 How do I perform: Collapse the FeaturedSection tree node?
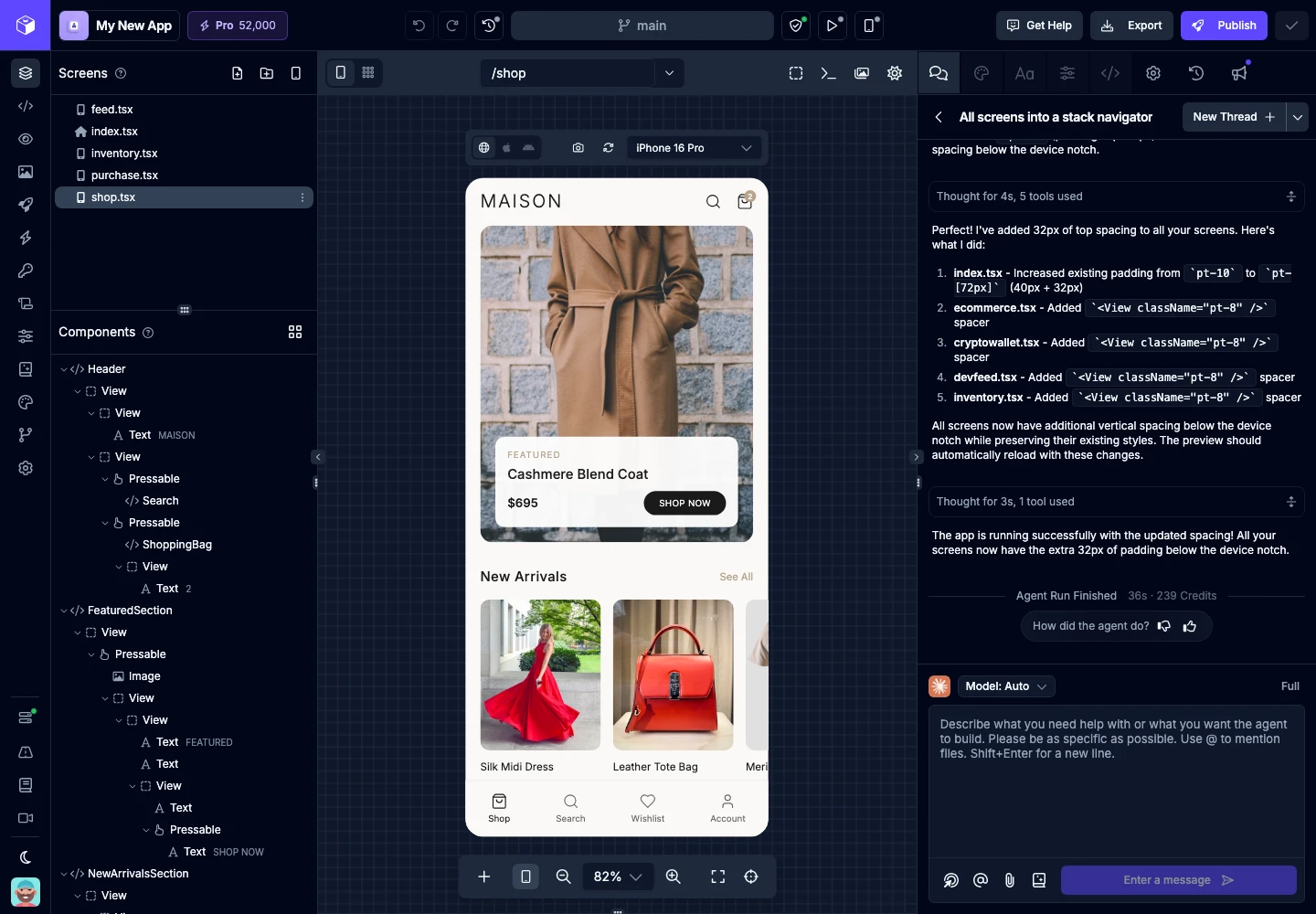coord(64,611)
